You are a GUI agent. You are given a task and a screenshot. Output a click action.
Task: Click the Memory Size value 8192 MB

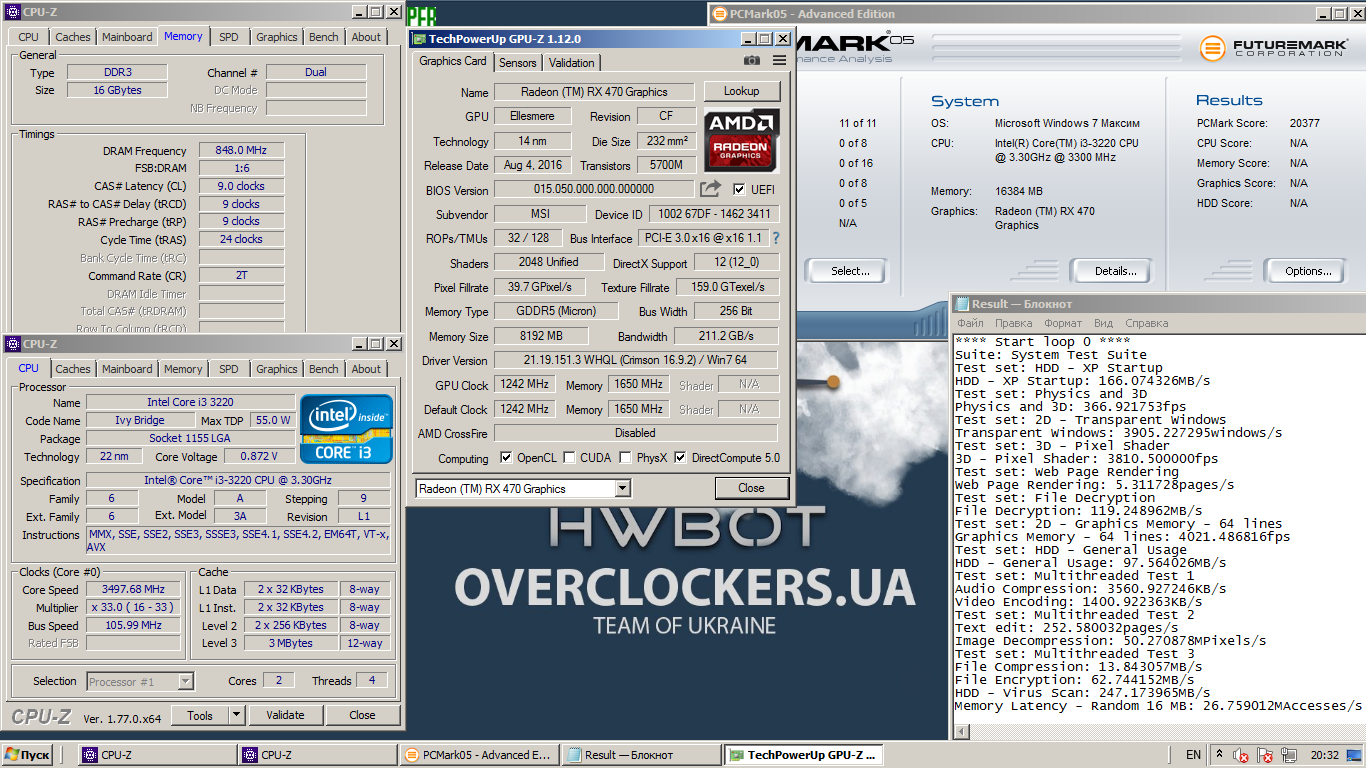pyautogui.click(x=541, y=336)
